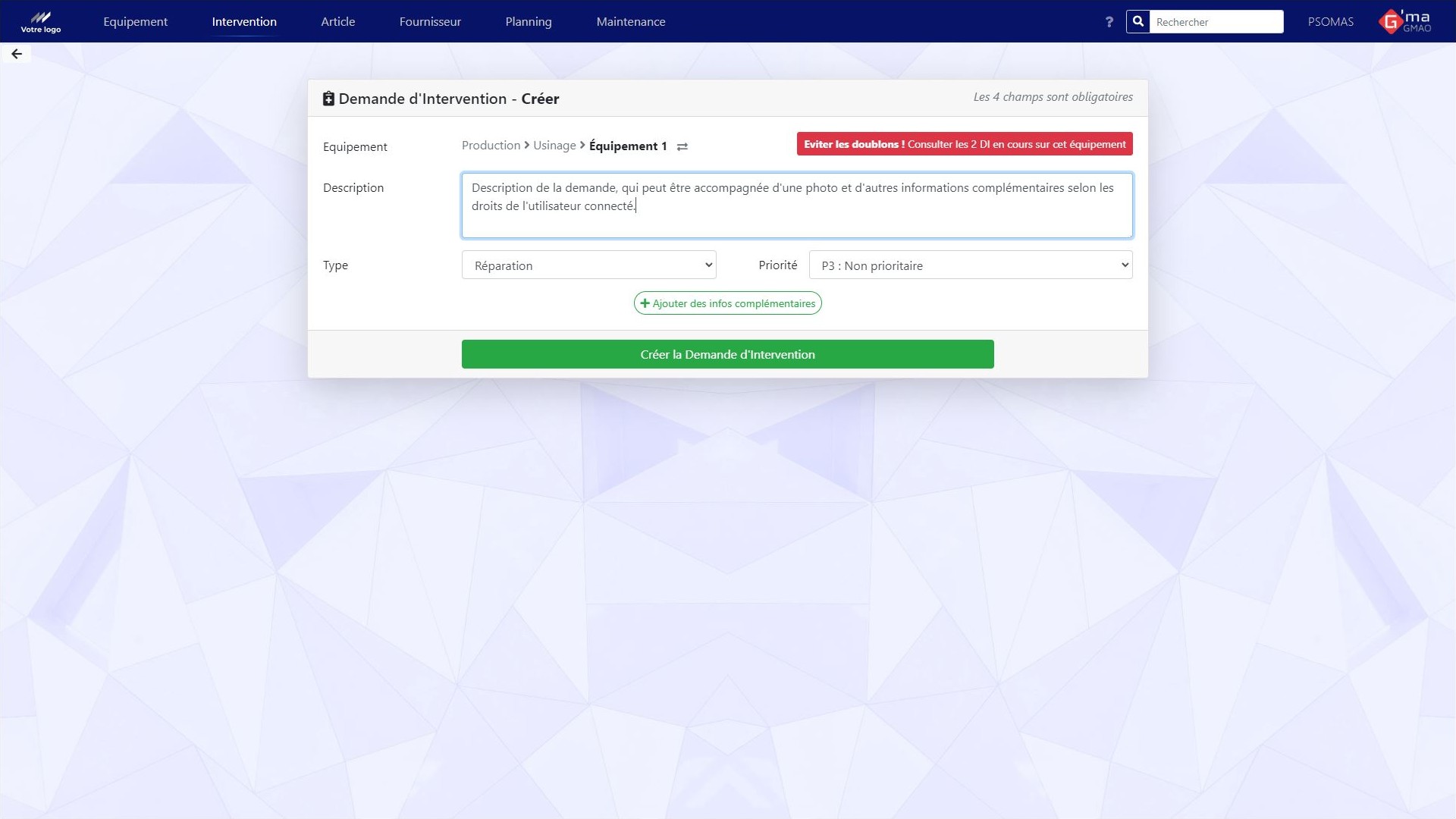Click the back arrow icon
The width and height of the screenshot is (1456, 819).
point(17,54)
